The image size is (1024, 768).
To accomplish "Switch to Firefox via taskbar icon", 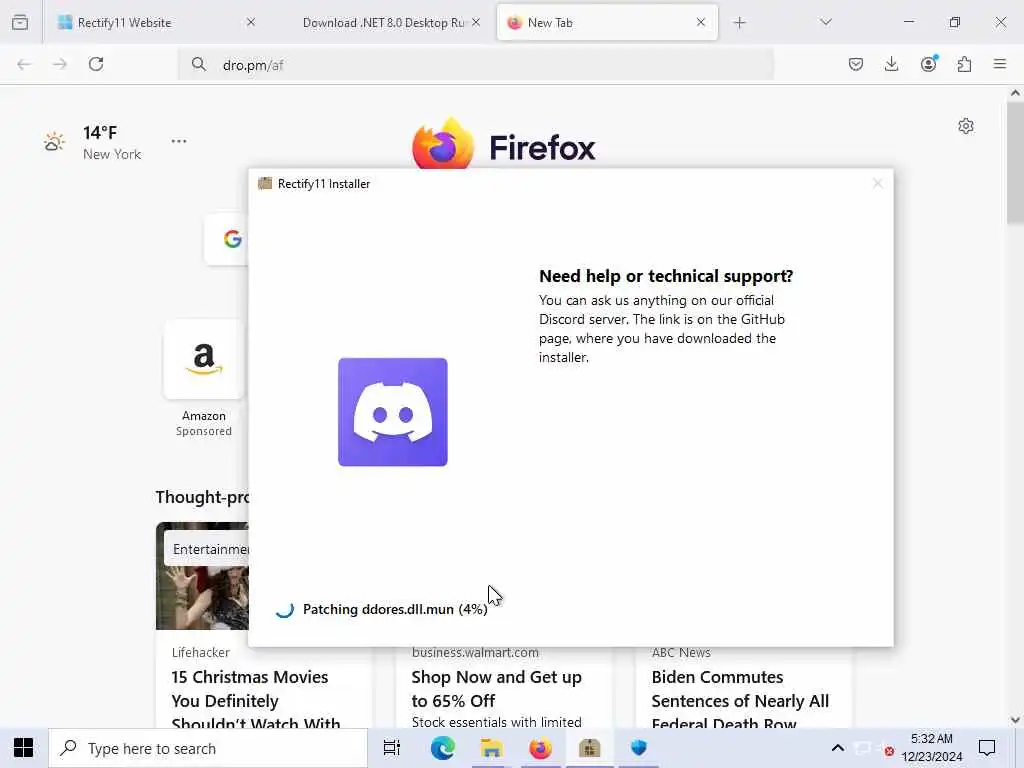I will pos(541,748).
